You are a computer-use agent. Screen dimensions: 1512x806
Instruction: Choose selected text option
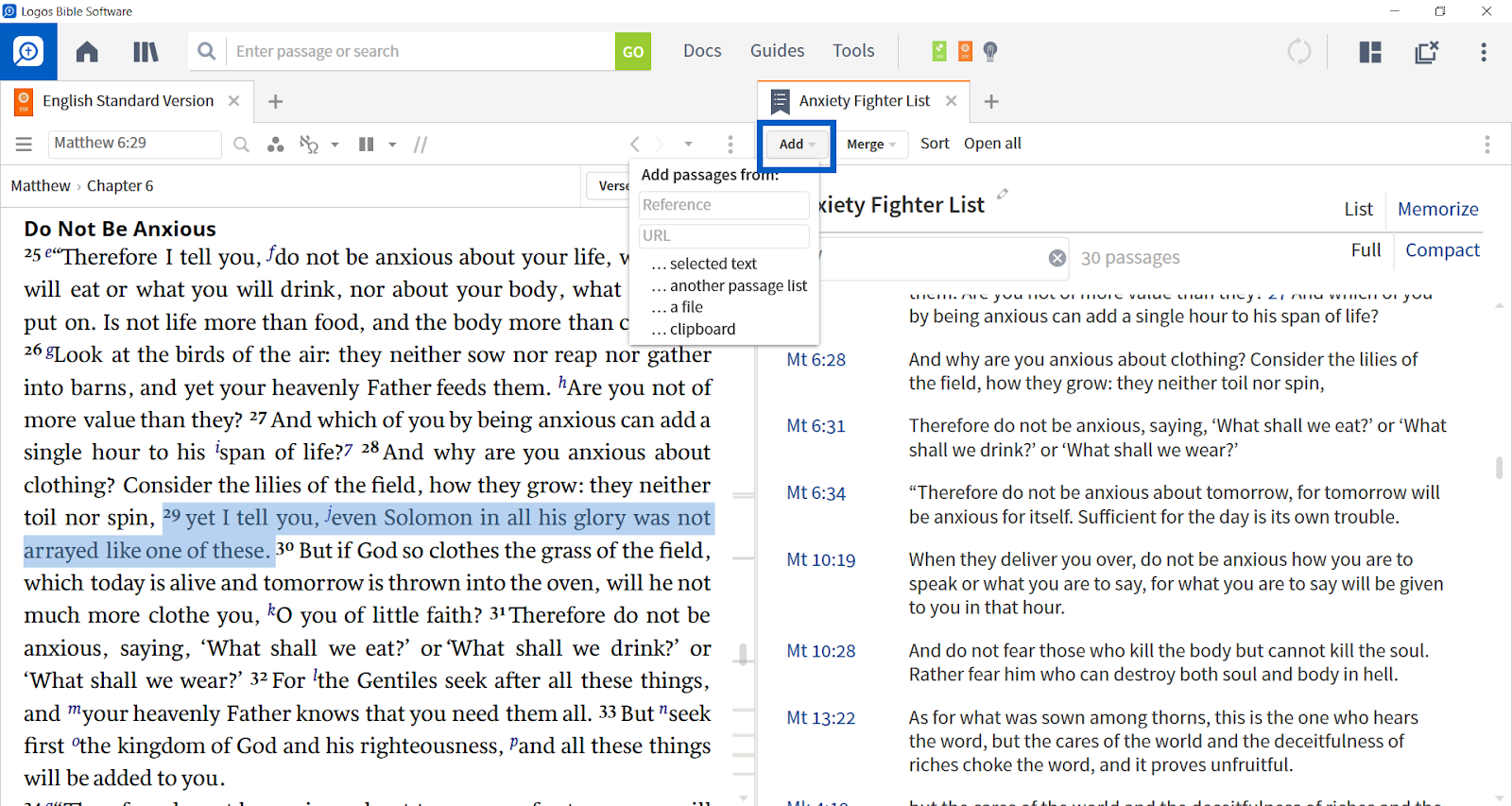coord(704,264)
